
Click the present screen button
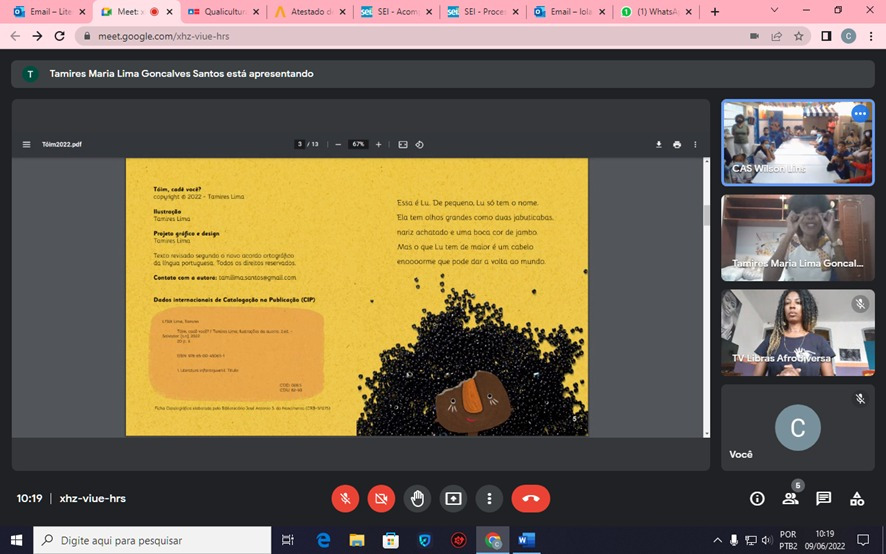[453, 499]
